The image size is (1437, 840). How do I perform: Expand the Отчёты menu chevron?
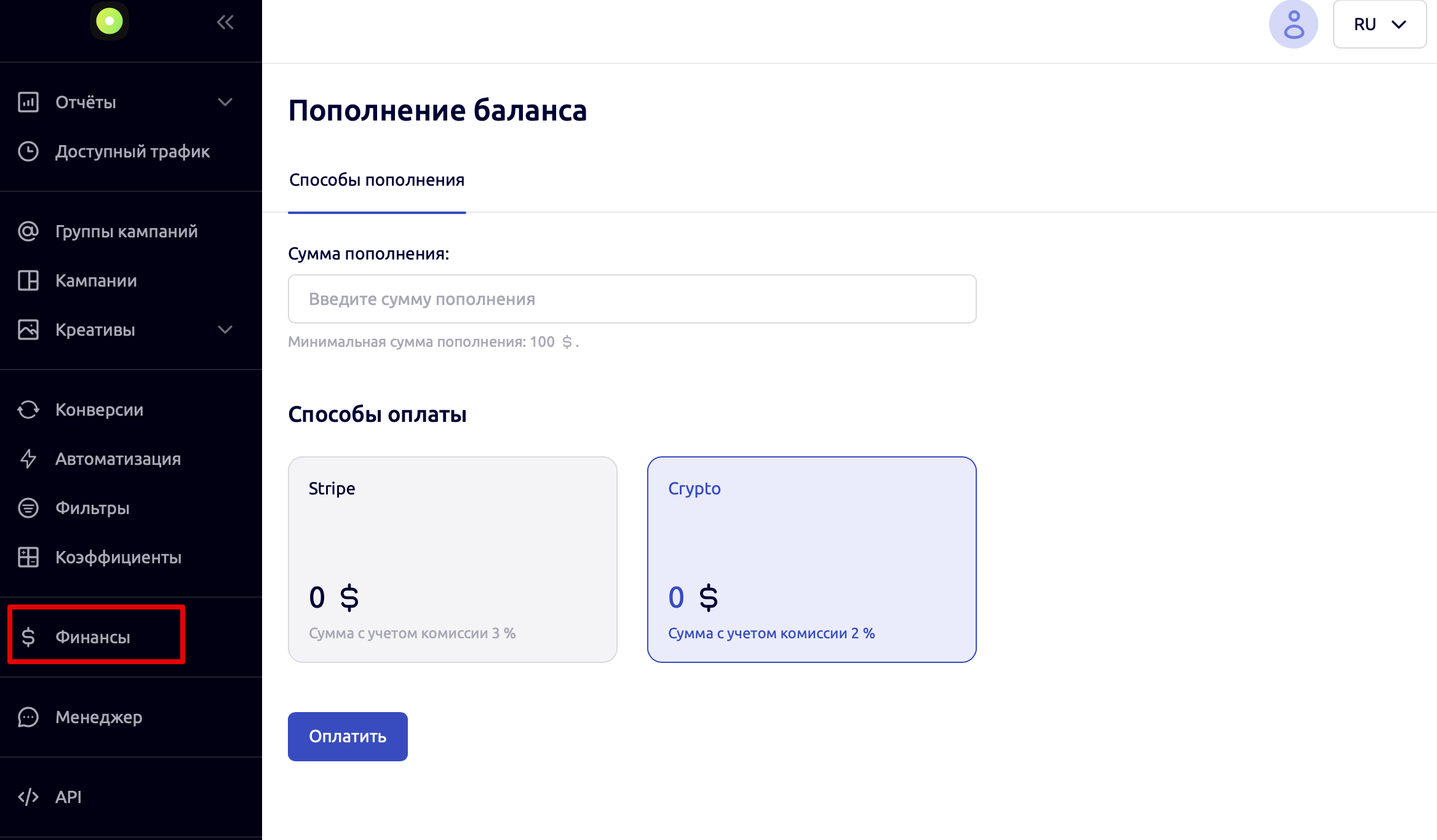pos(225,102)
